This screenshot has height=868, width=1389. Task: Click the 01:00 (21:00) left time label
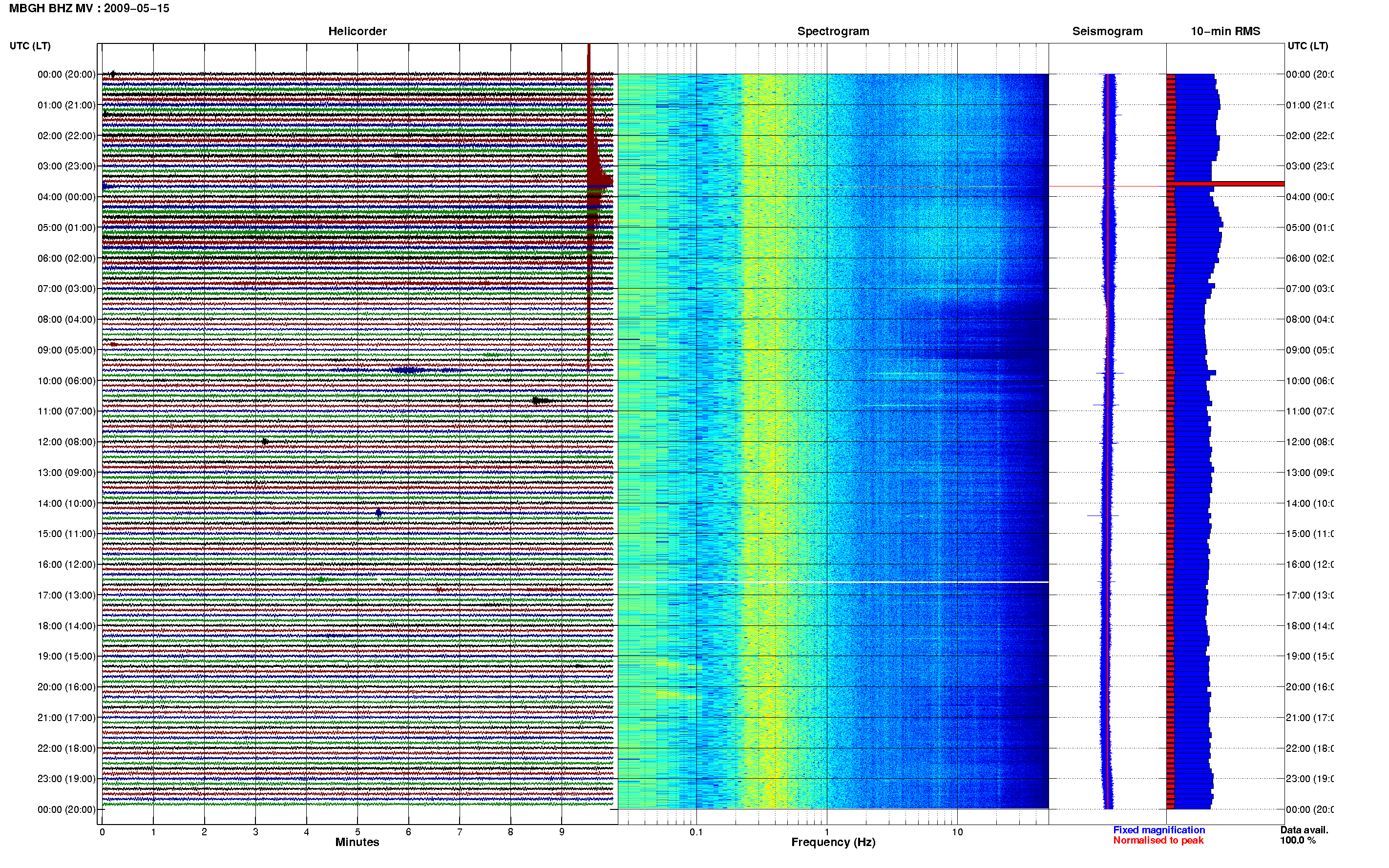point(66,105)
